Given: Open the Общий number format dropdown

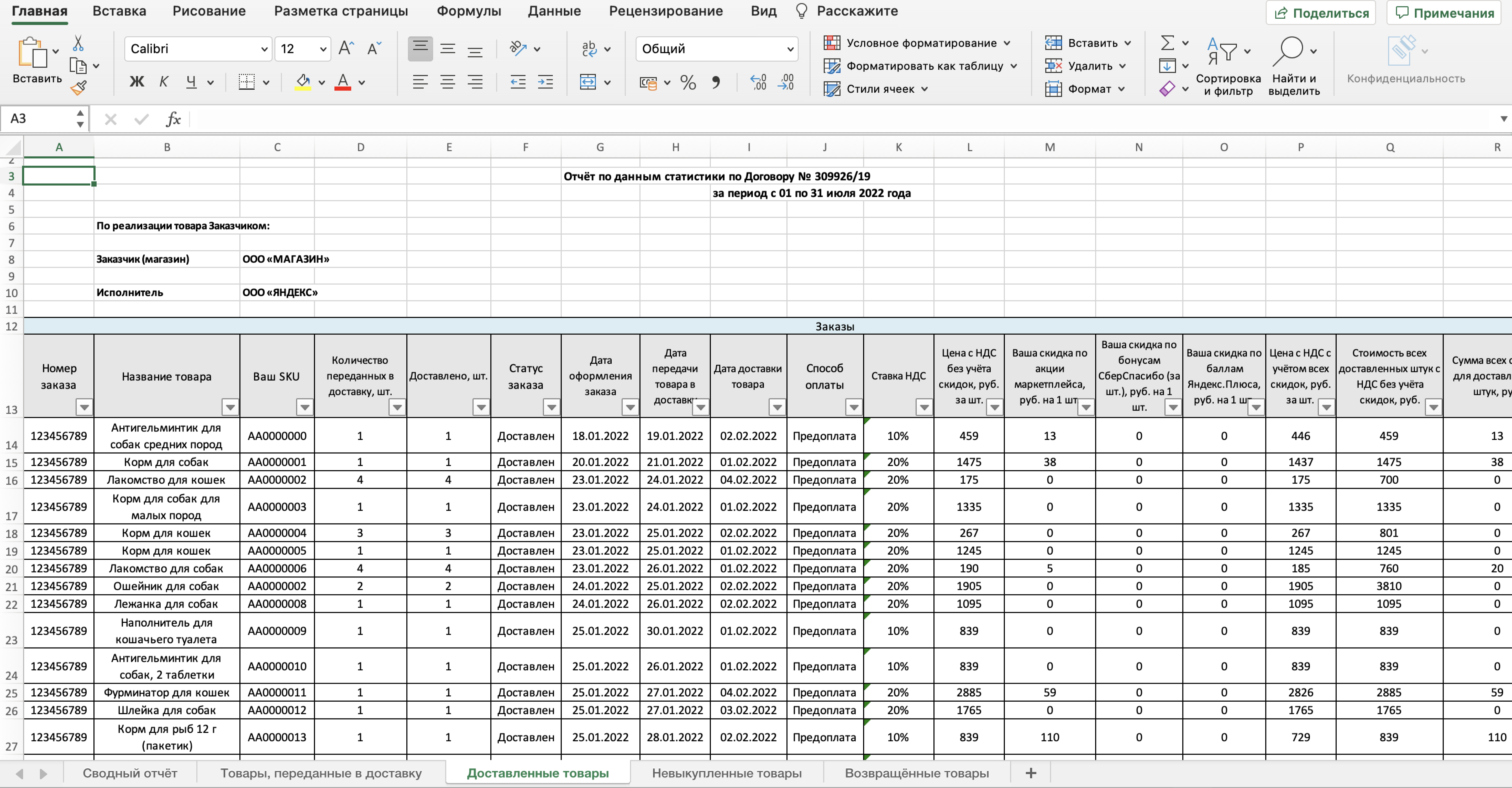Looking at the screenshot, I should pos(790,49).
